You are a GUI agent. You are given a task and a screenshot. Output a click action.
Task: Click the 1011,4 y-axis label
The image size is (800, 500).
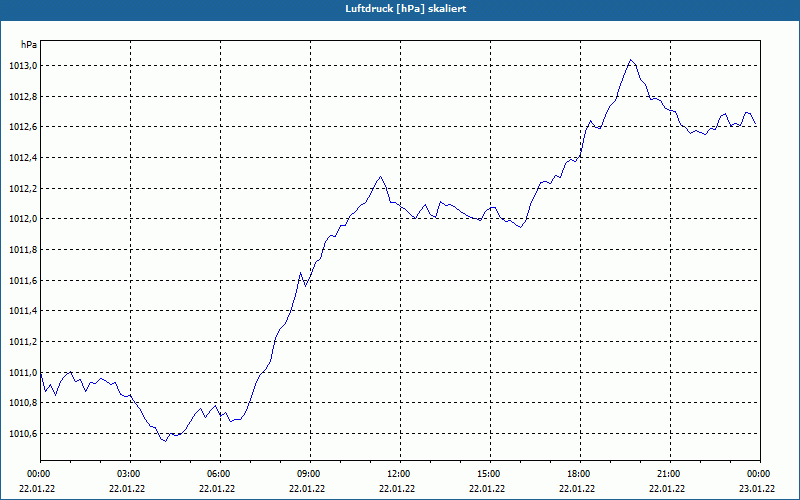pyautogui.click(x=23, y=311)
